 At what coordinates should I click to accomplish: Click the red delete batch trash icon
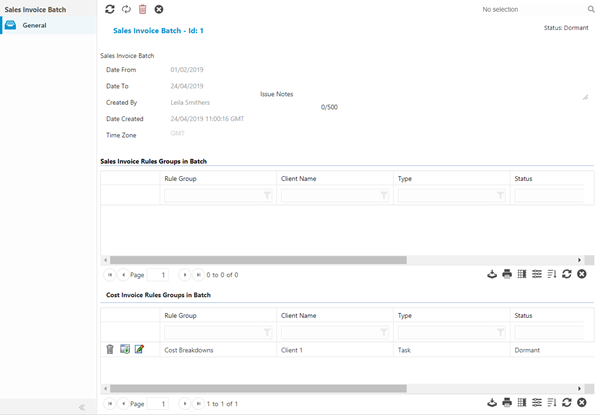(142, 9)
